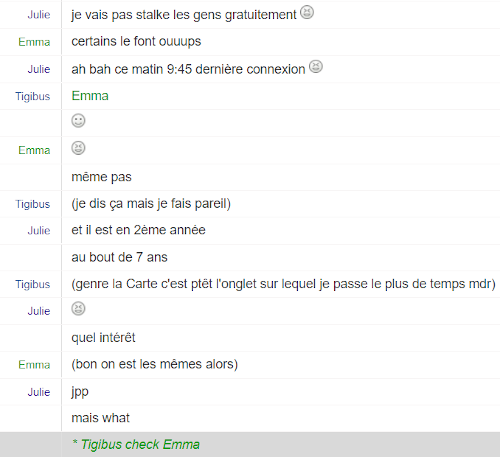
Task: Click the message 'au bout de 7 ans'
Action: tap(119, 257)
